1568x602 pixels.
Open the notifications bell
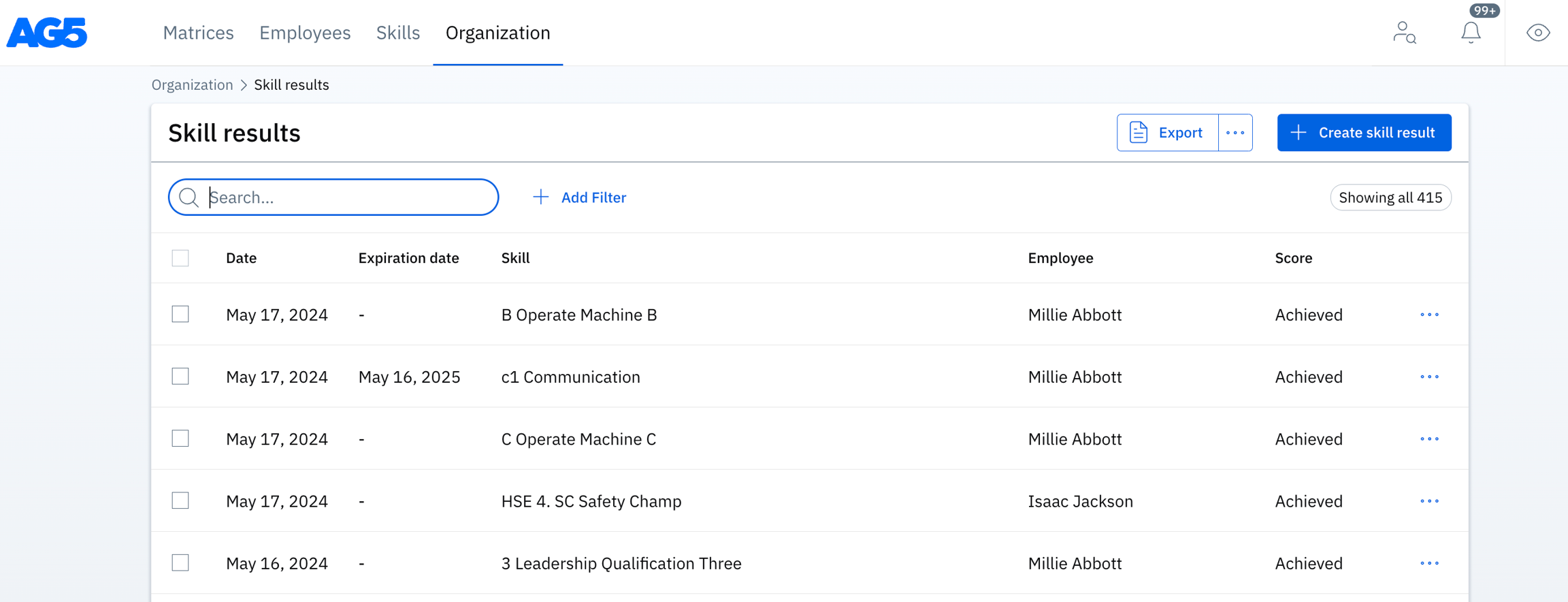point(1470,33)
